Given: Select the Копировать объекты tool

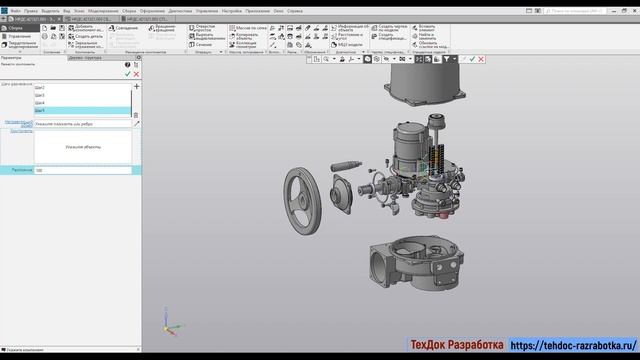Looking at the screenshot, I should pyautogui.click(x=244, y=36).
